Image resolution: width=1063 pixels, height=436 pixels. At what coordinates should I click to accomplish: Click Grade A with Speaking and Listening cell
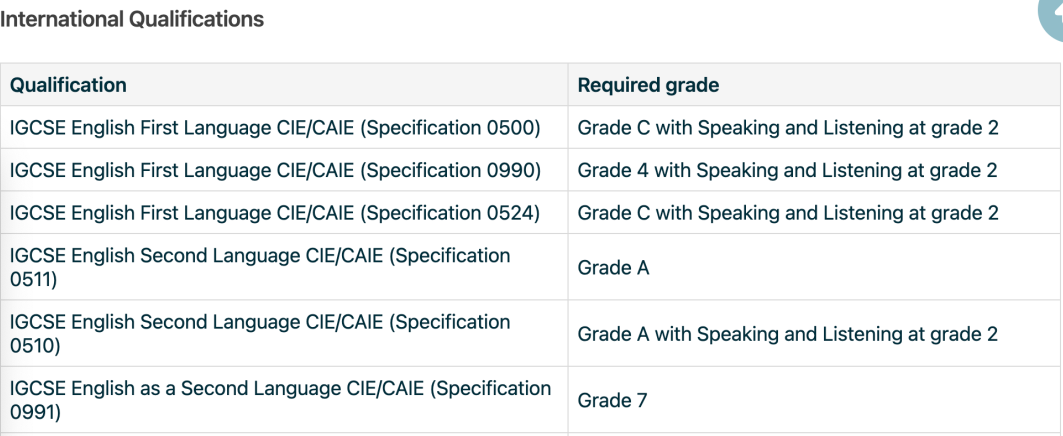click(x=814, y=334)
